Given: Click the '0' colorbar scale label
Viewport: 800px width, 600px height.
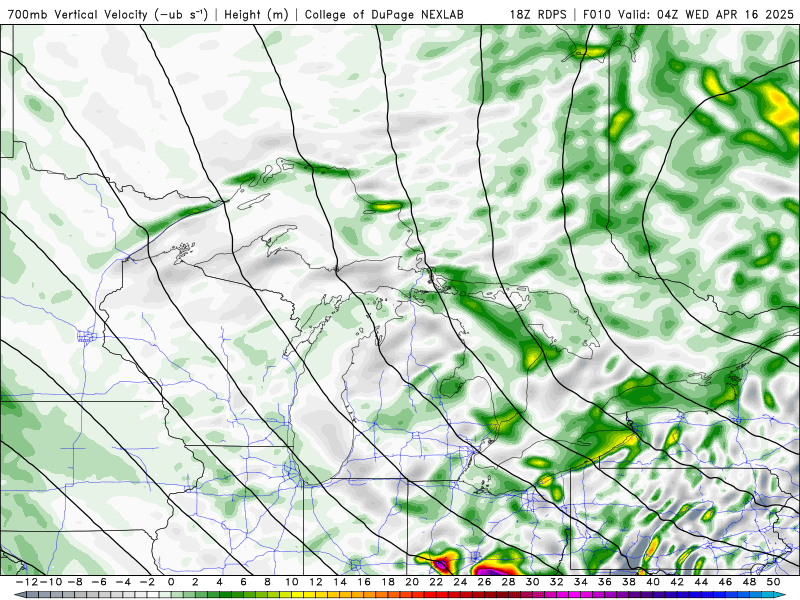Looking at the screenshot, I should 171,582.
